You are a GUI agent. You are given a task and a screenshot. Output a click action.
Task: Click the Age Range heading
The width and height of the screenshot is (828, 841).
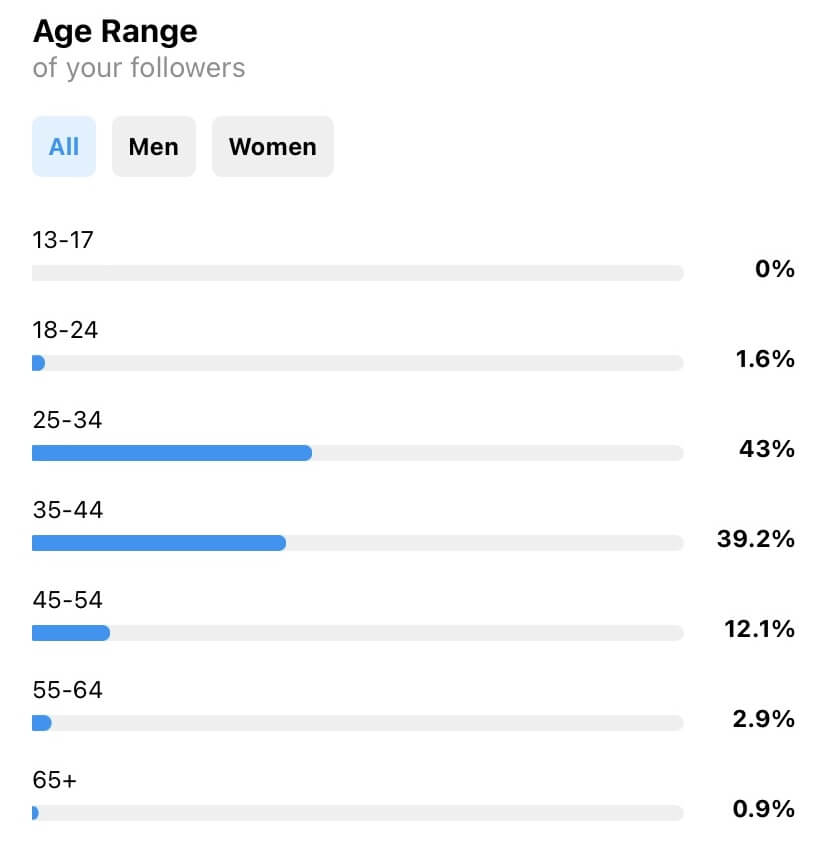115,32
